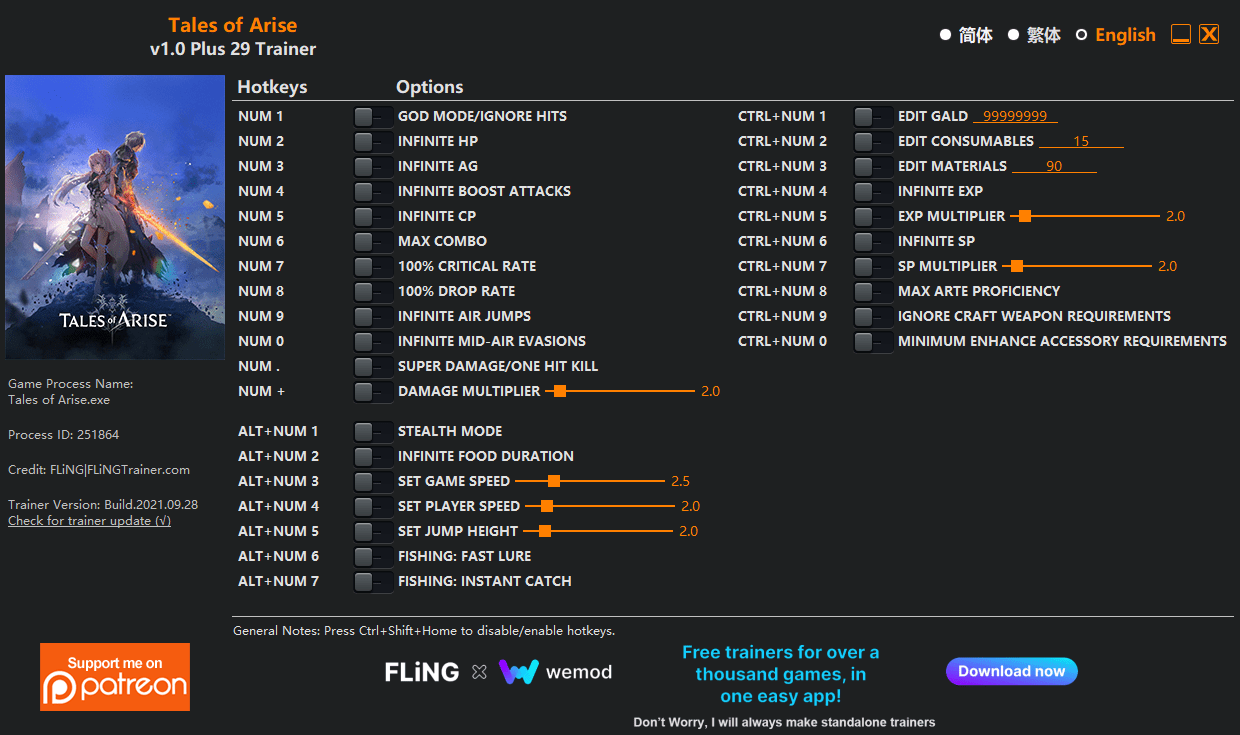
Task: Select English language radio button
Action: pyautogui.click(x=1081, y=35)
